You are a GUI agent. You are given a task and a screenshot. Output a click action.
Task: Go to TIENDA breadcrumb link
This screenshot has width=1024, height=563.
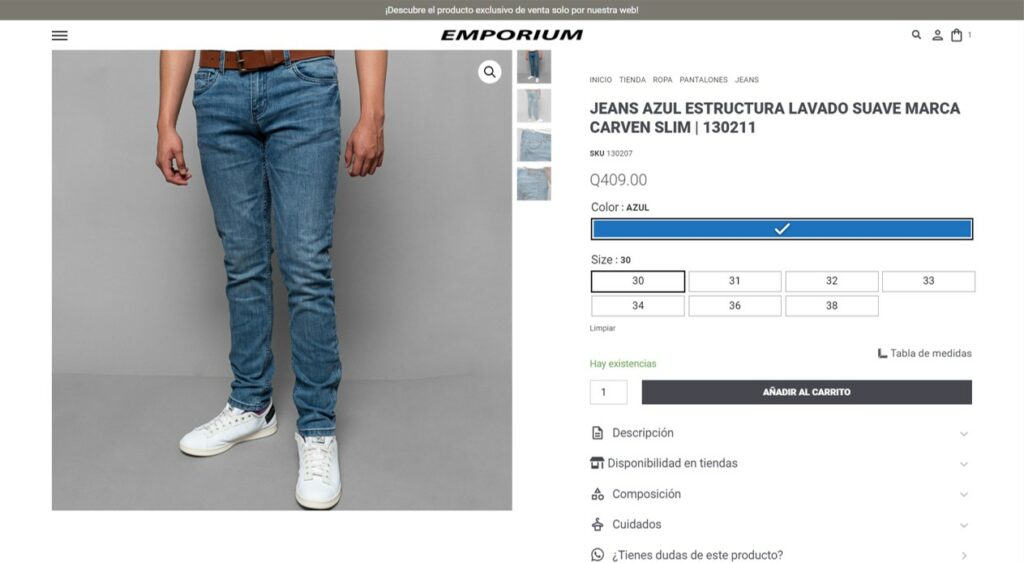[x=632, y=80]
